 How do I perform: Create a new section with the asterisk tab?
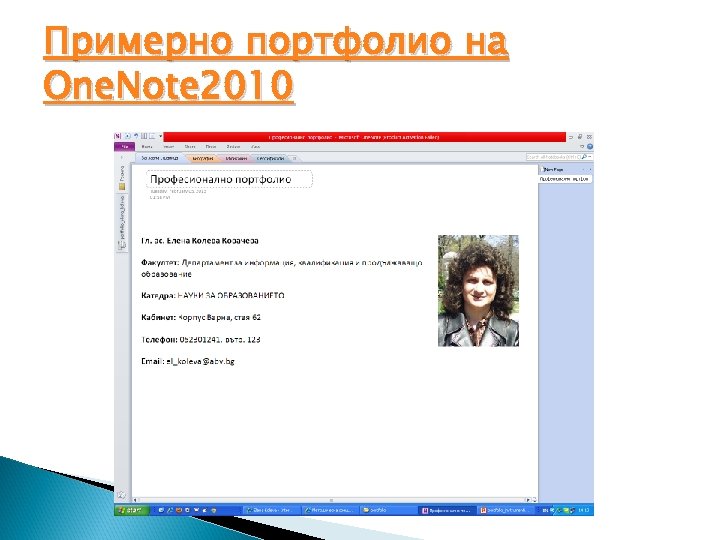[294, 158]
